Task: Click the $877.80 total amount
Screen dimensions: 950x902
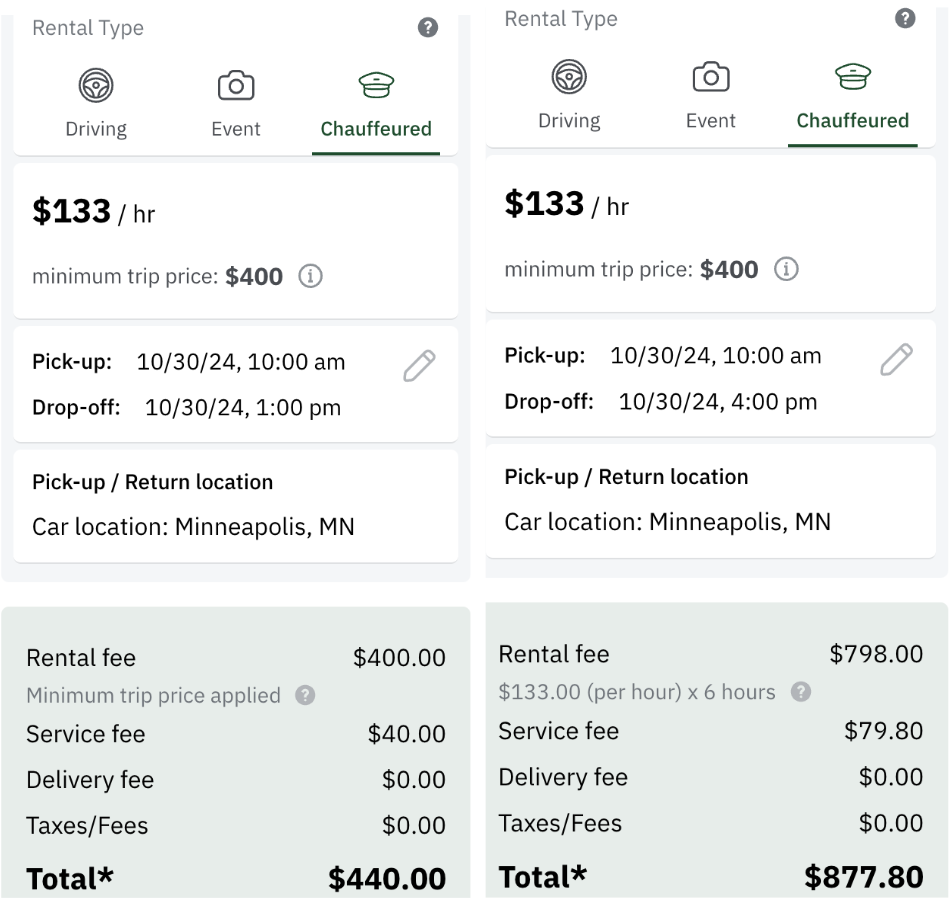Action: coord(864,877)
